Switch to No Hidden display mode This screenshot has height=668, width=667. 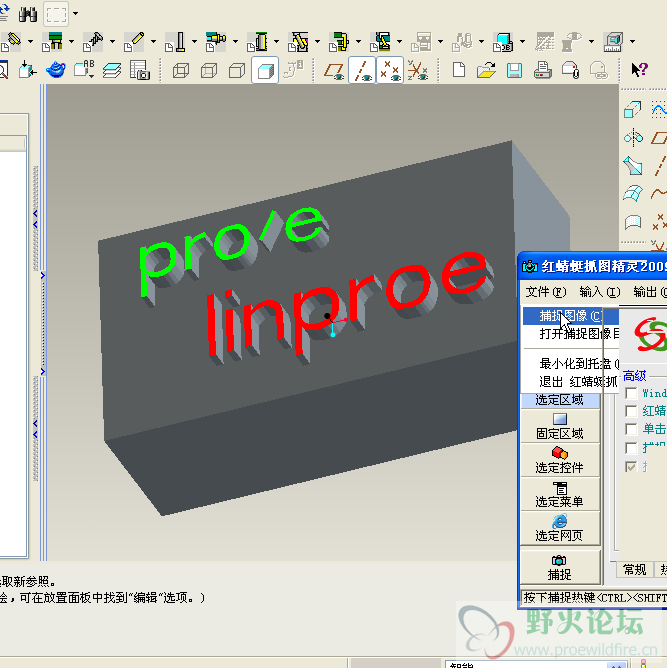tap(237, 70)
